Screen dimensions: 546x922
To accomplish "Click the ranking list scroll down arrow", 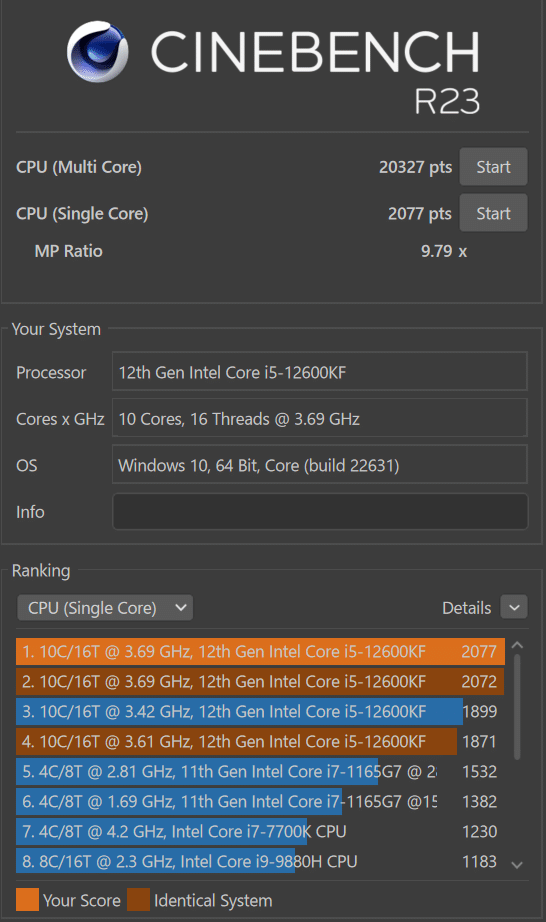I will pos(517,865).
